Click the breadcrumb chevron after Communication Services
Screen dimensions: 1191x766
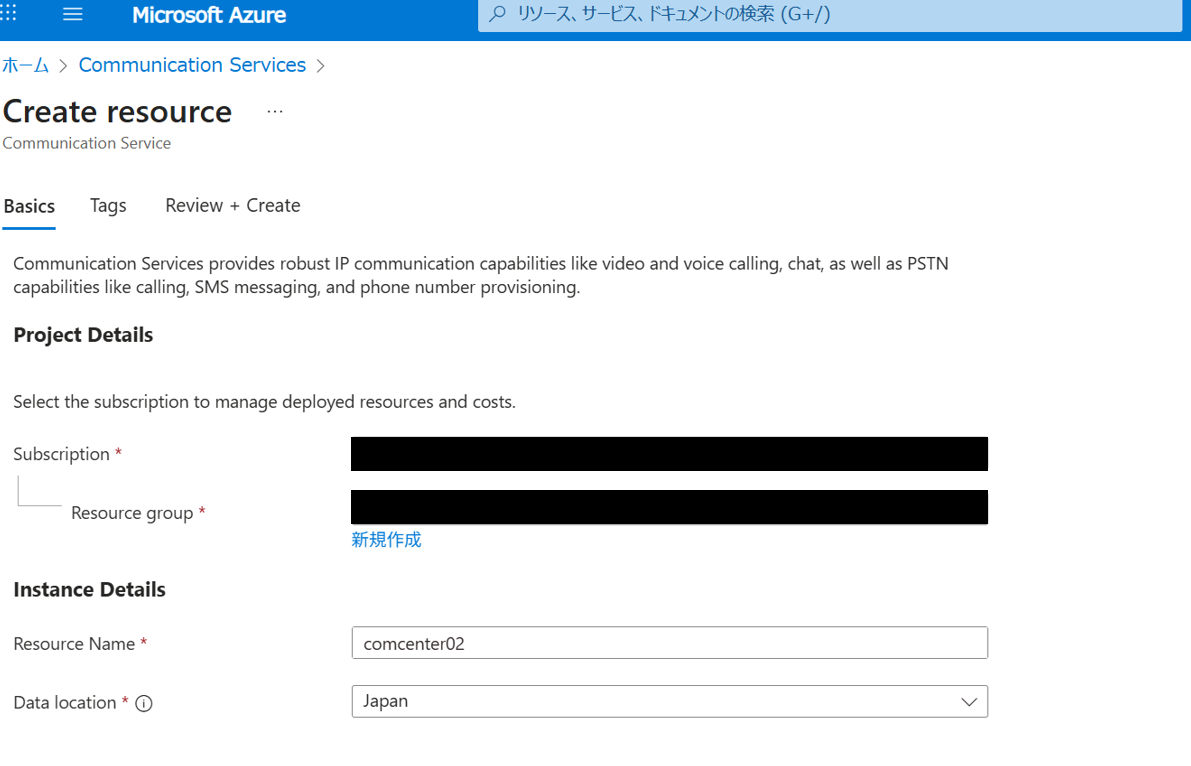click(x=321, y=66)
